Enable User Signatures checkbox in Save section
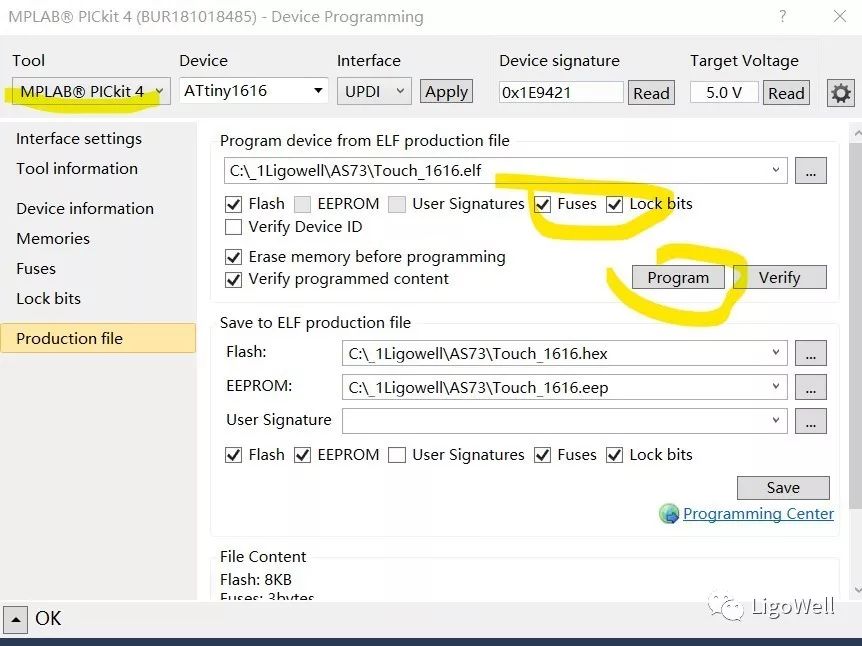This screenshot has width=862, height=646. pyautogui.click(x=397, y=455)
